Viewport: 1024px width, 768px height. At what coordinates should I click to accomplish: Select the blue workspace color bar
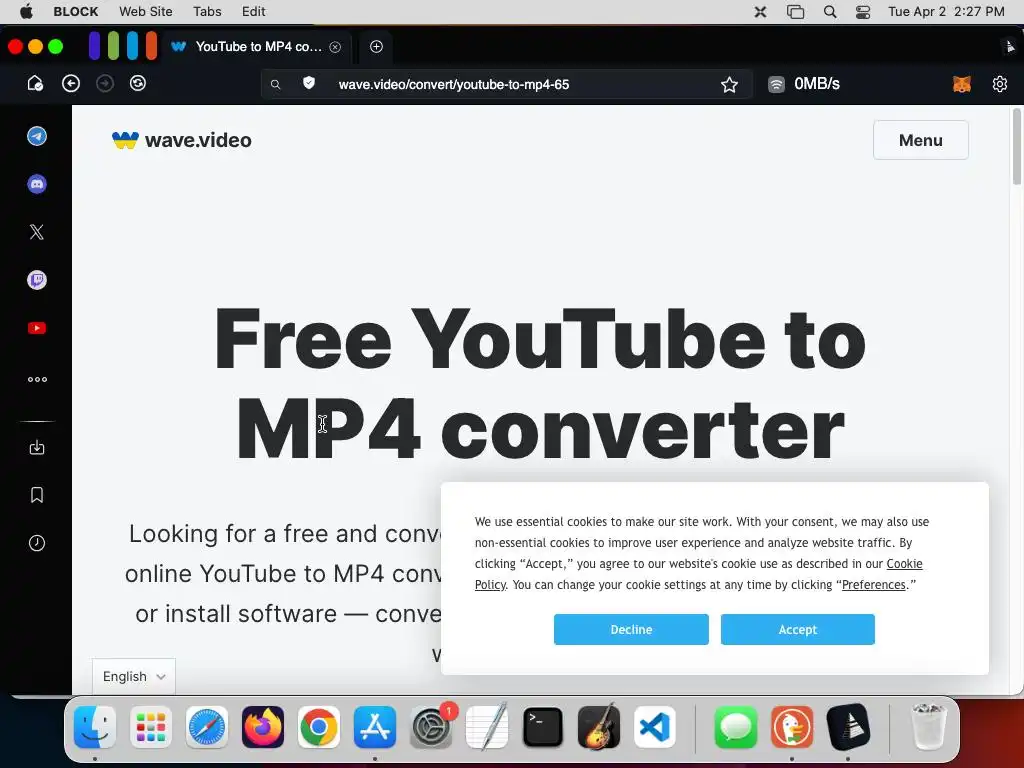(132, 46)
